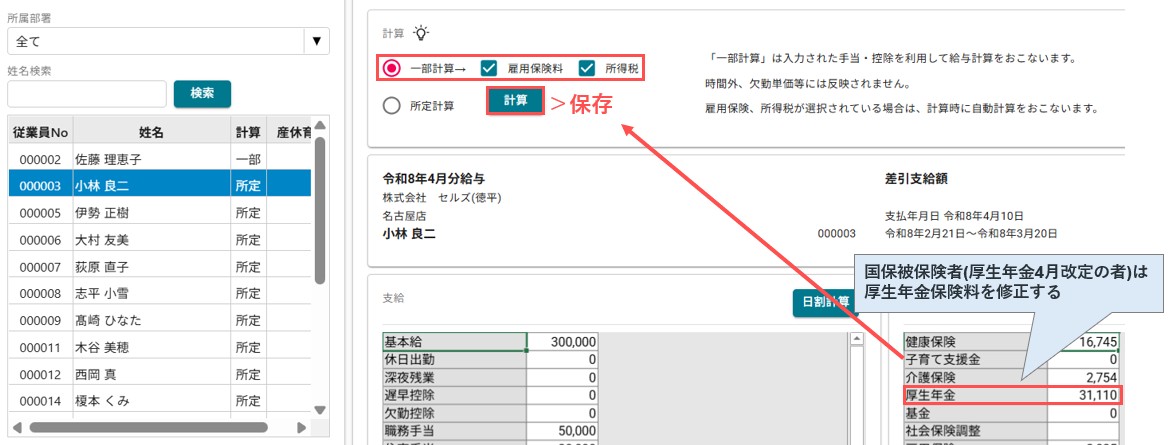Select employee 荻原 直子

(160, 267)
